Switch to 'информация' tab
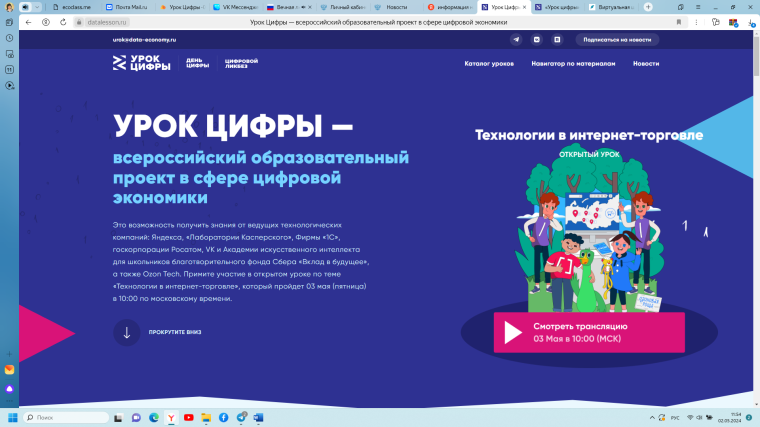The image size is (760, 427). pos(450,7)
